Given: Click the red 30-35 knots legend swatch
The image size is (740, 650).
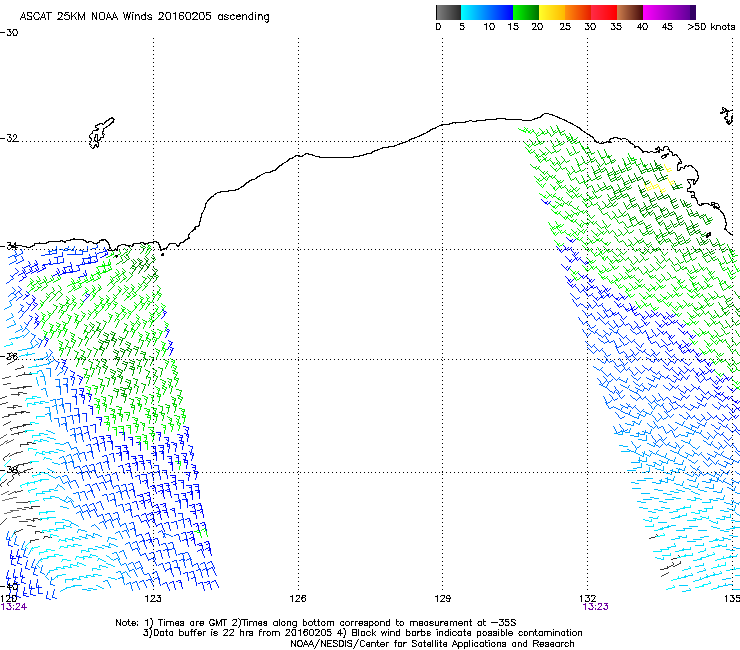Looking at the screenshot, I should pos(604,12).
